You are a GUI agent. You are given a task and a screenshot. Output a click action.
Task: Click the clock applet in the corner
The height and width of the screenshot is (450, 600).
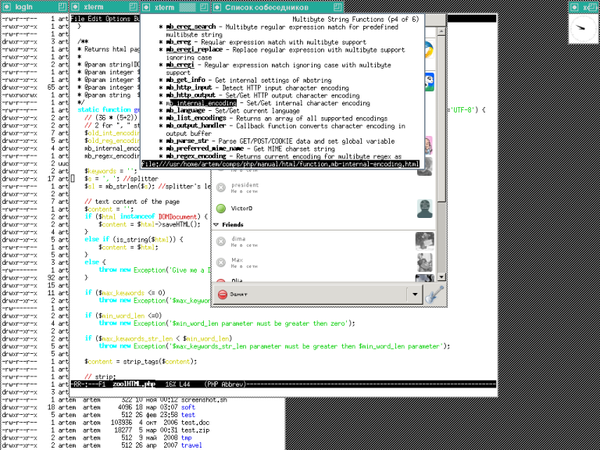click(x=581, y=28)
